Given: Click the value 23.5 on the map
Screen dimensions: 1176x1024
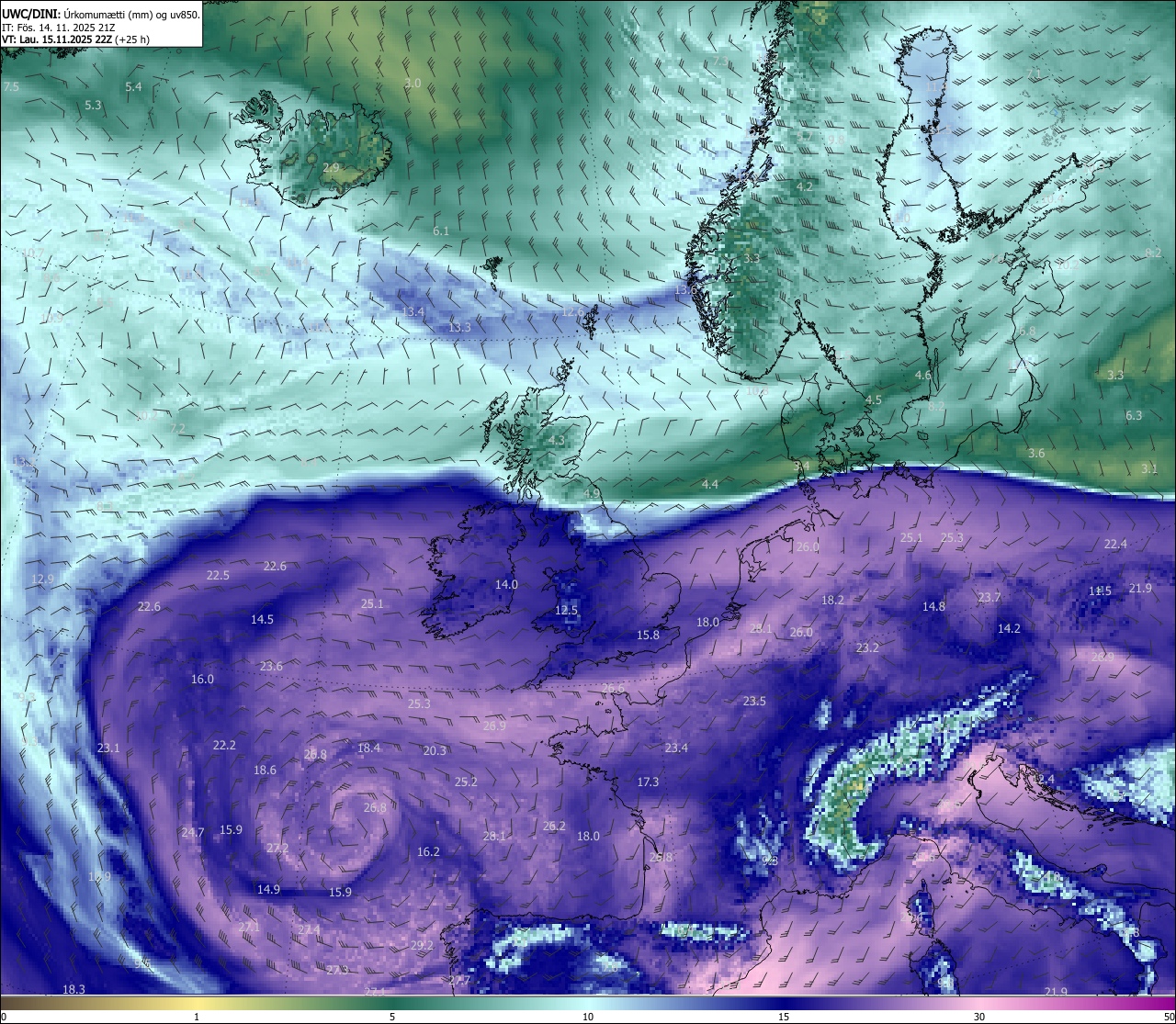Looking at the screenshot, I should pyautogui.click(x=754, y=701).
